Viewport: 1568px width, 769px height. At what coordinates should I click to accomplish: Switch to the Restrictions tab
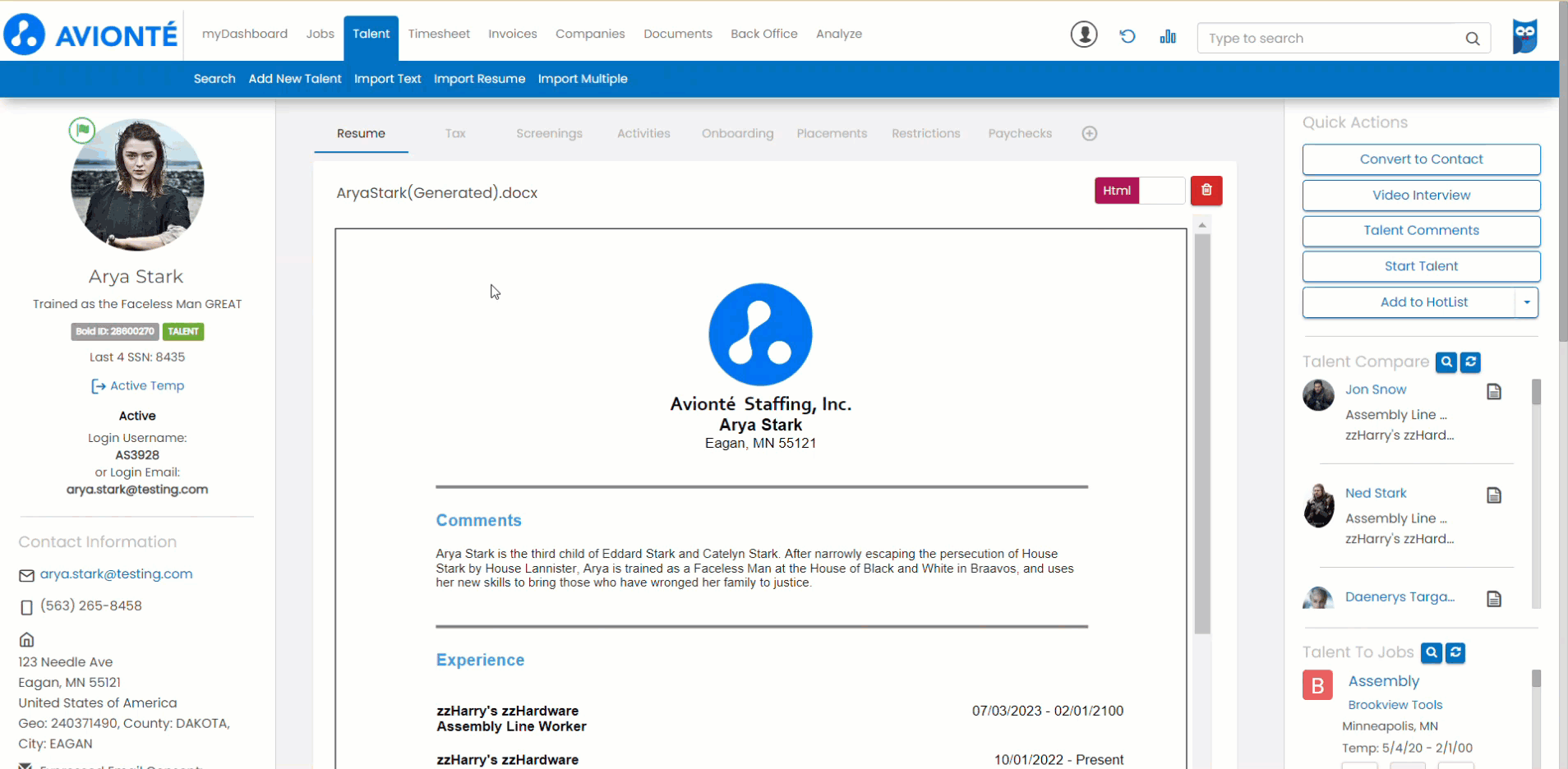click(x=926, y=134)
